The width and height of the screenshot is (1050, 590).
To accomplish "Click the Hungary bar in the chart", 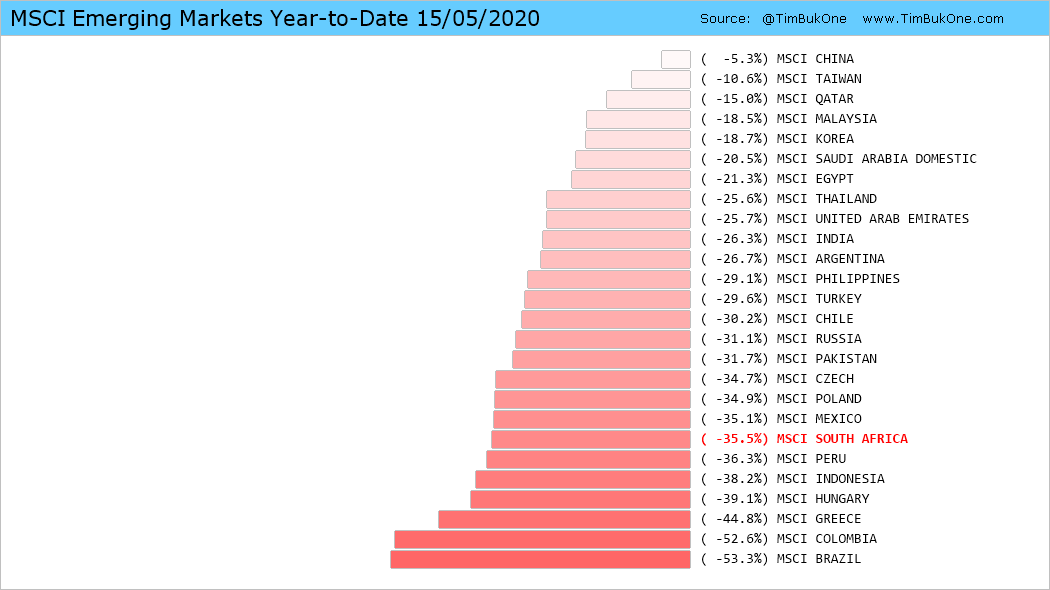I will click(x=581, y=500).
